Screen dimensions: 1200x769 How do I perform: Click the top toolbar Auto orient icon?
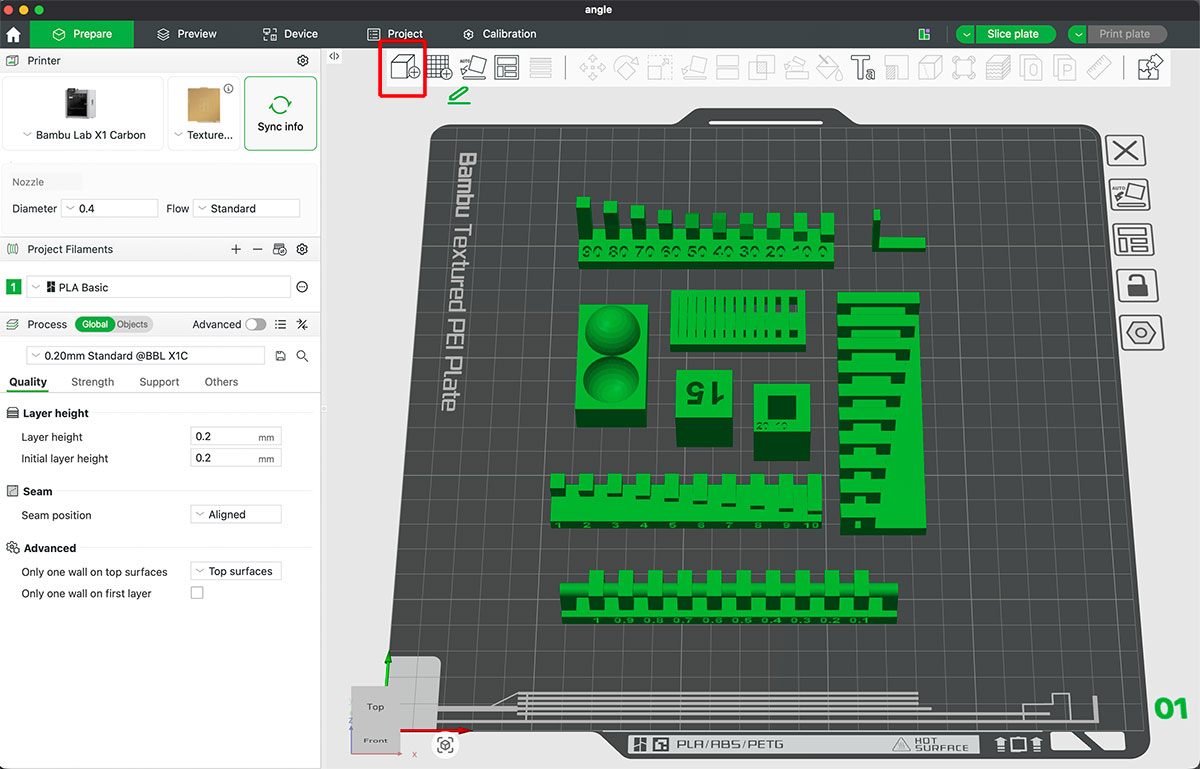pyautogui.click(x=472, y=68)
